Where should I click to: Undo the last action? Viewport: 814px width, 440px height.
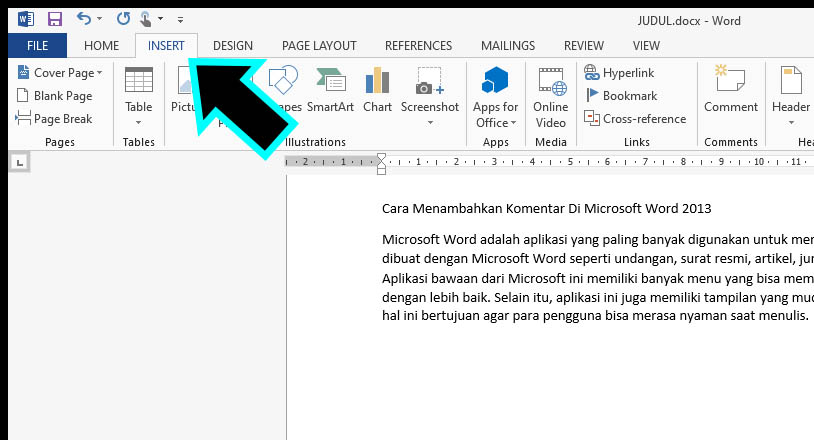[84, 19]
